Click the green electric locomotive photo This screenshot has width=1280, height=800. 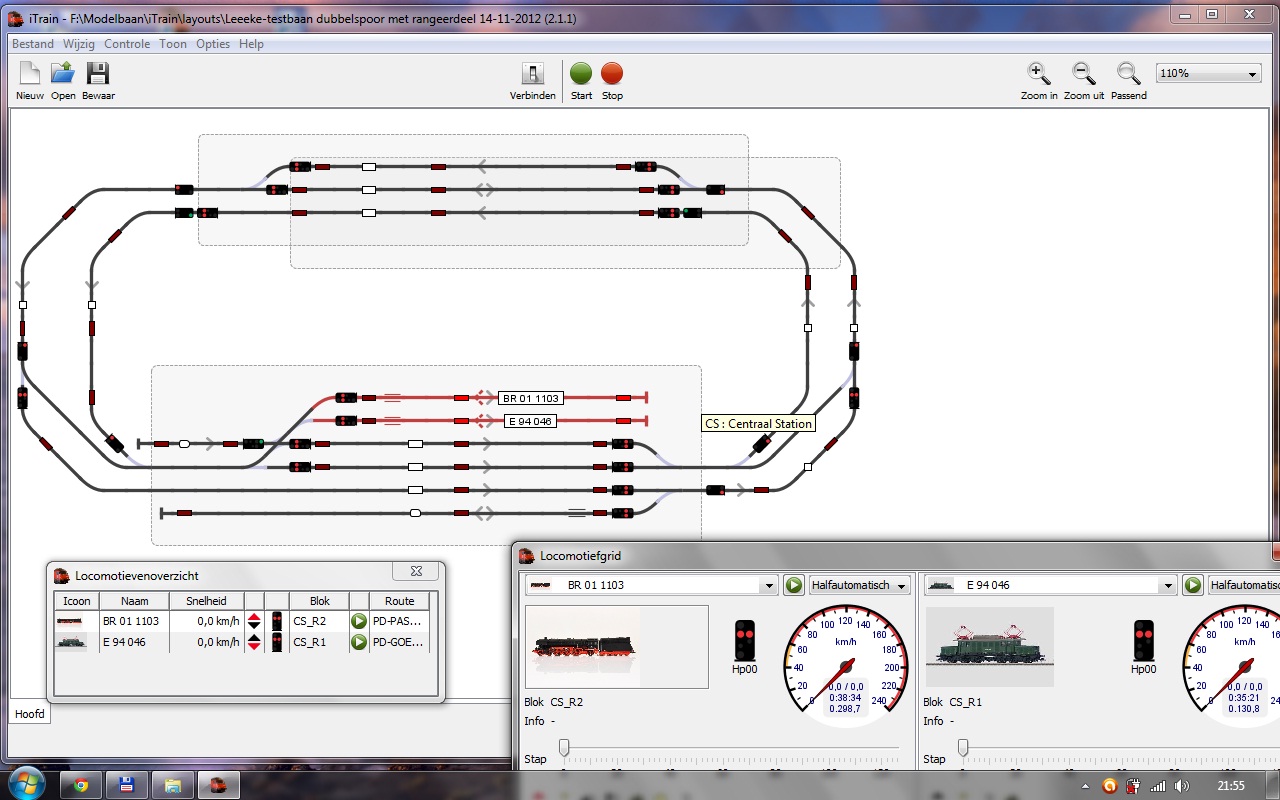coord(990,646)
